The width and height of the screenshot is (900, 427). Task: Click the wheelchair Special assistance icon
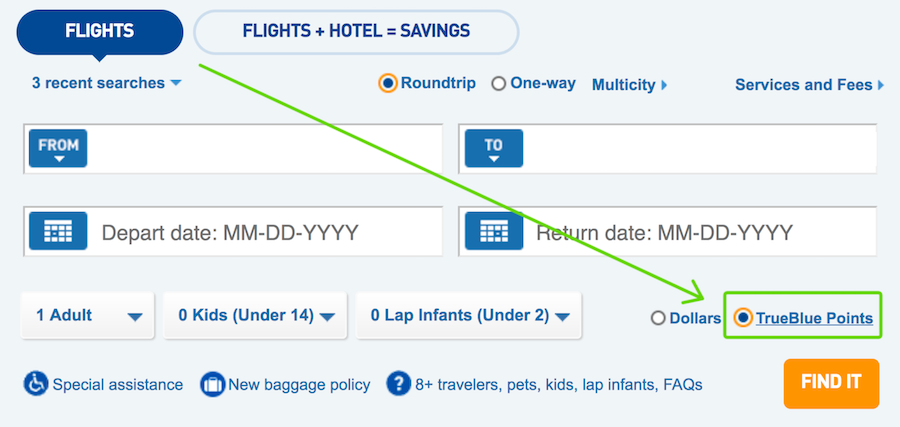pos(36,384)
